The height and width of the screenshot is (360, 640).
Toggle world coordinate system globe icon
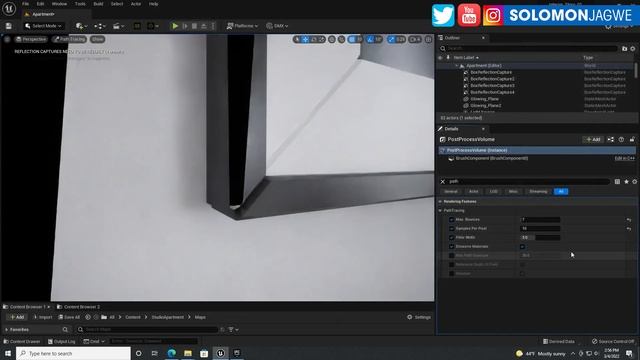(332, 39)
